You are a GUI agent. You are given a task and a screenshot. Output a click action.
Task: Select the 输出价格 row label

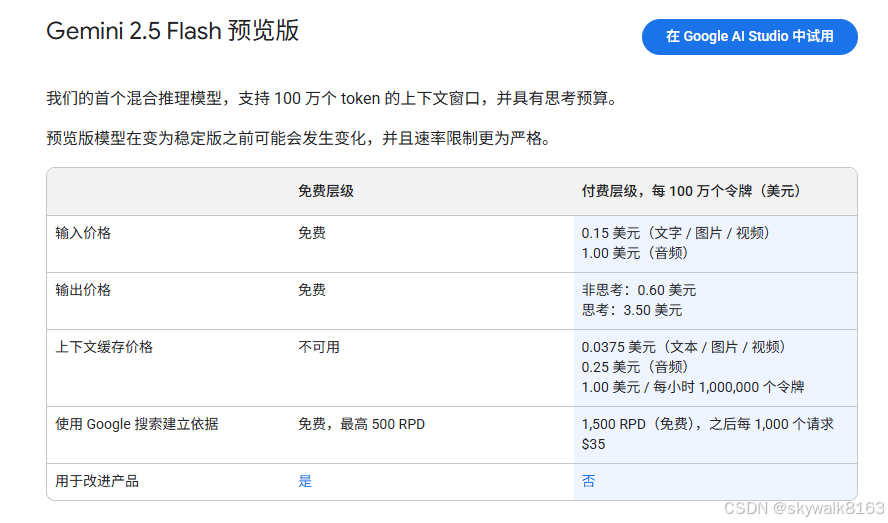[x=83, y=290]
